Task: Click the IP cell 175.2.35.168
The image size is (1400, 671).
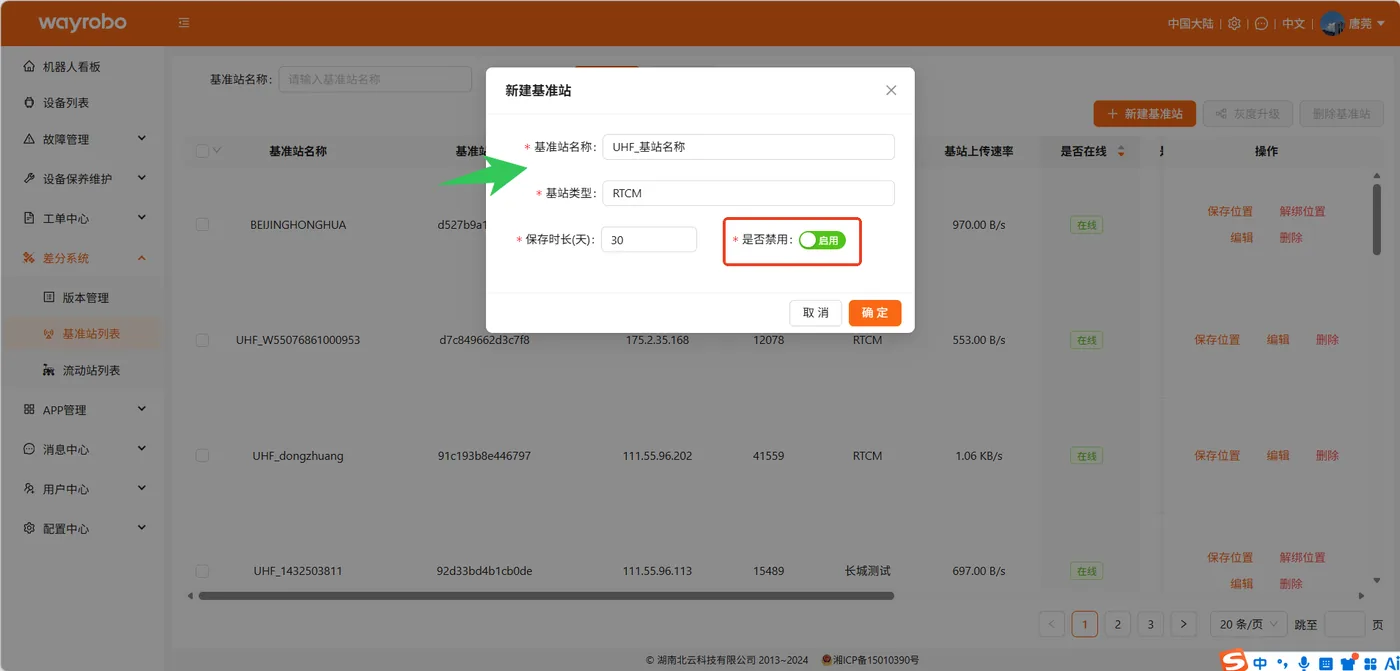Action: click(x=657, y=340)
